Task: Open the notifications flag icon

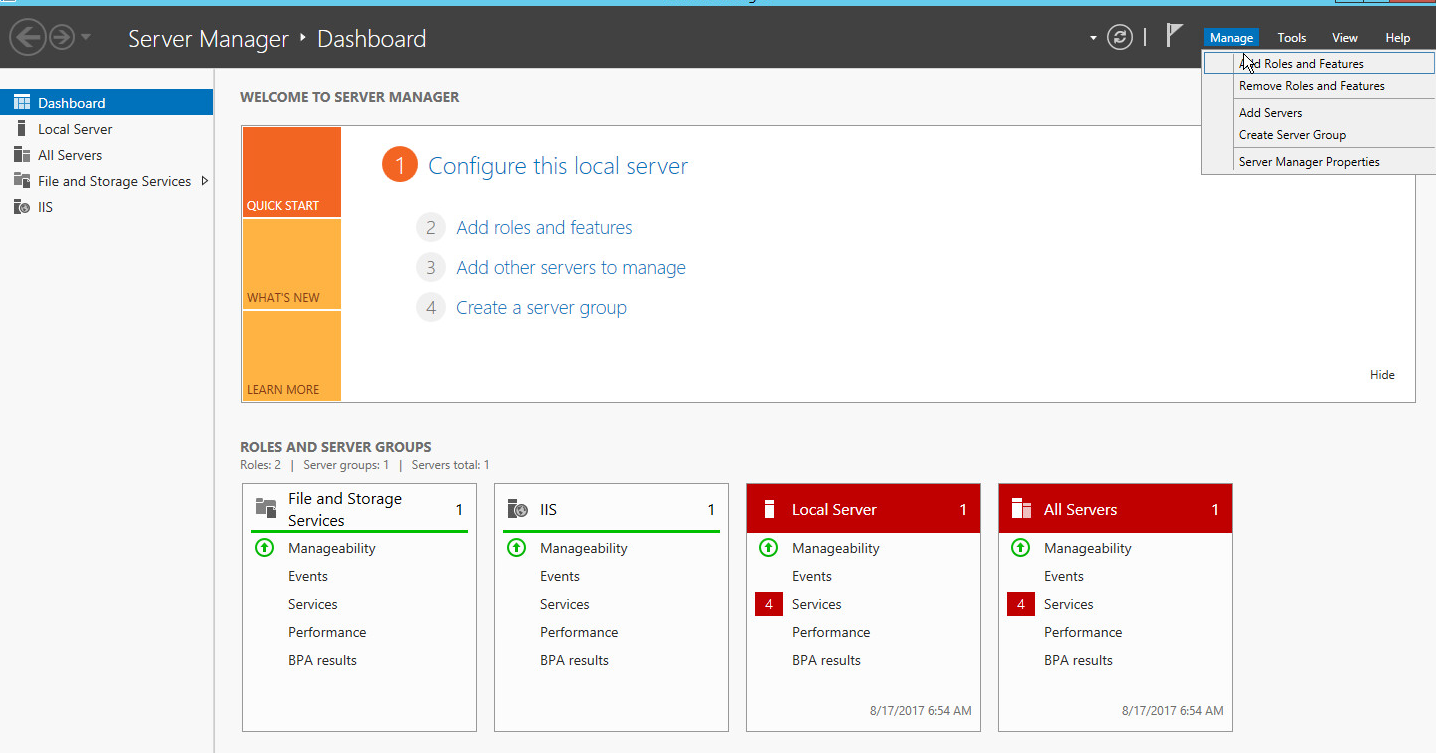Action: [1175, 37]
